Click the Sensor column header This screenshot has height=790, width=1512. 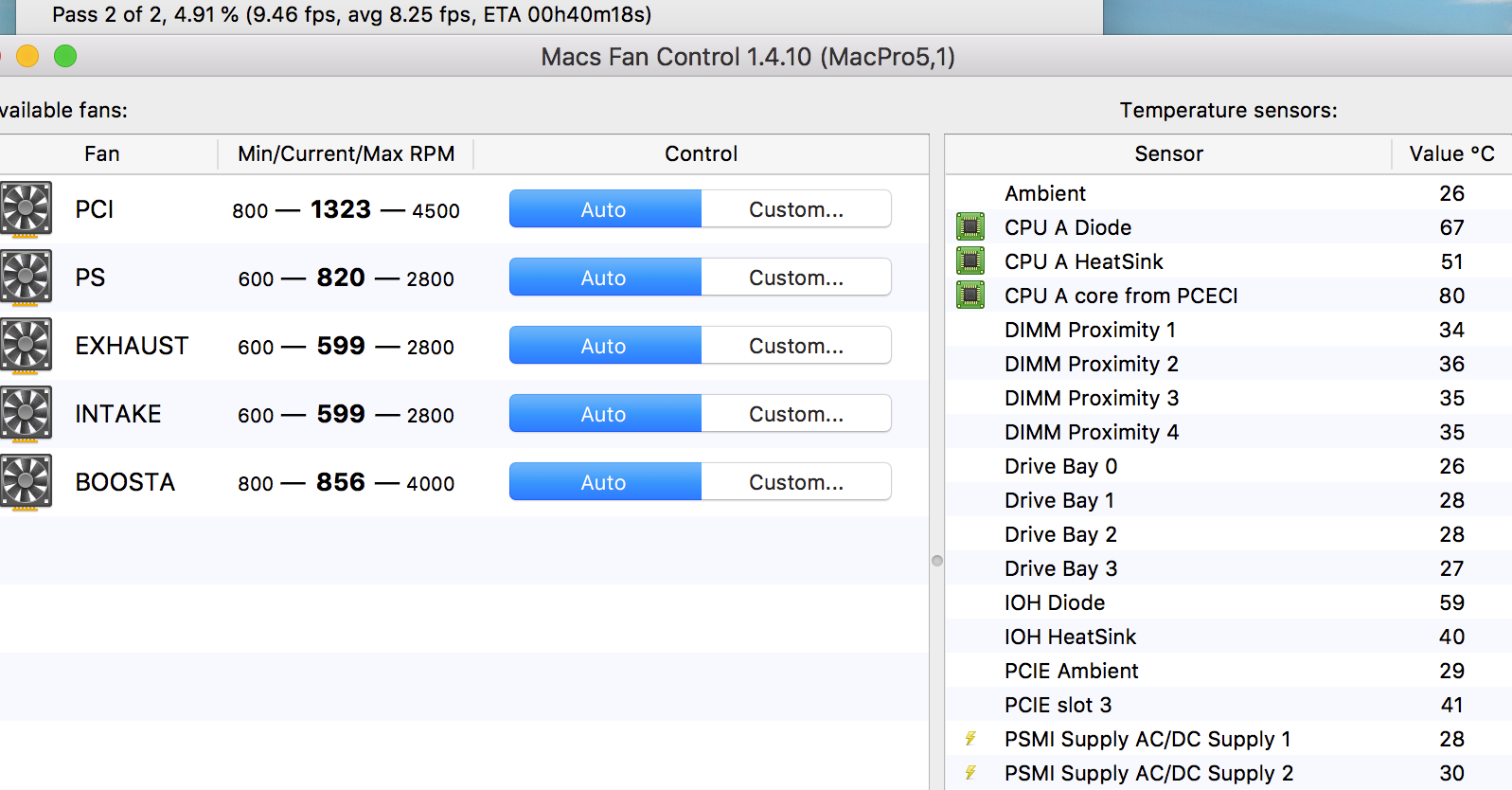tap(1168, 153)
